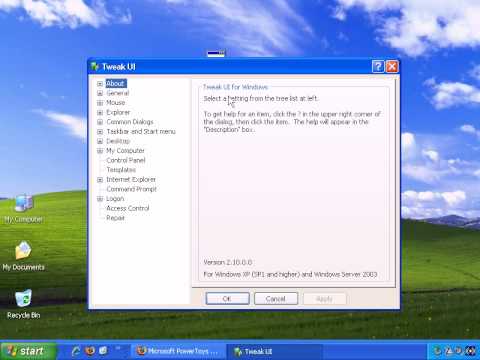This screenshot has width=480, height=360.
Task: Expand the My Computer tree node
Action: pos(100,151)
